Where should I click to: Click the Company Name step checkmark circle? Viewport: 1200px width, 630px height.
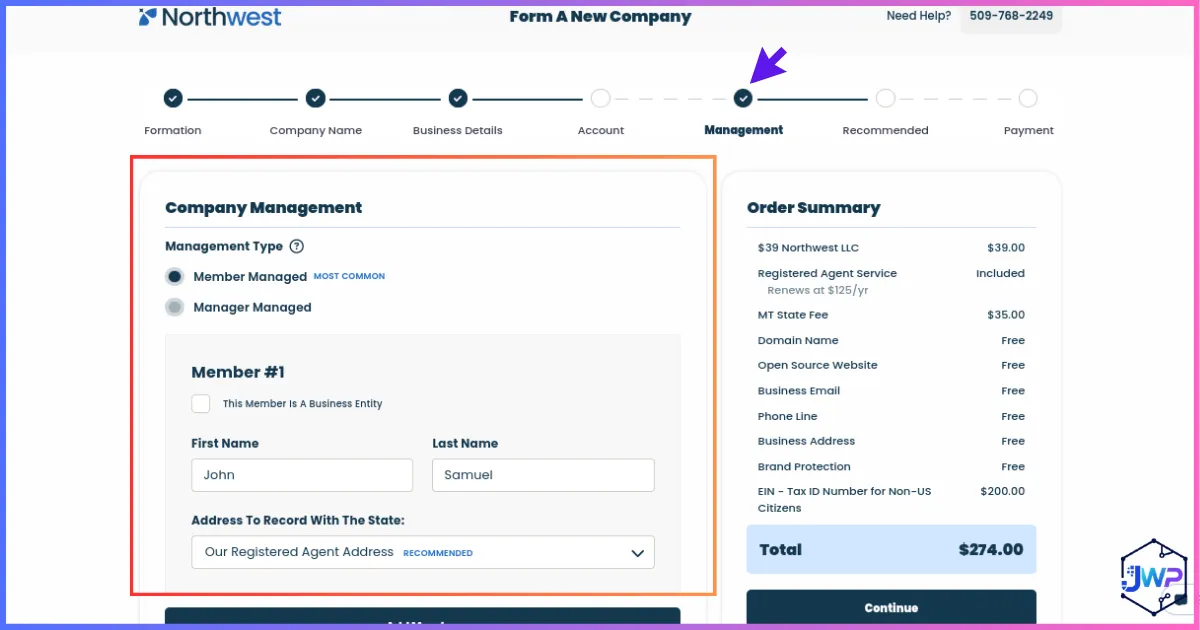(316, 98)
